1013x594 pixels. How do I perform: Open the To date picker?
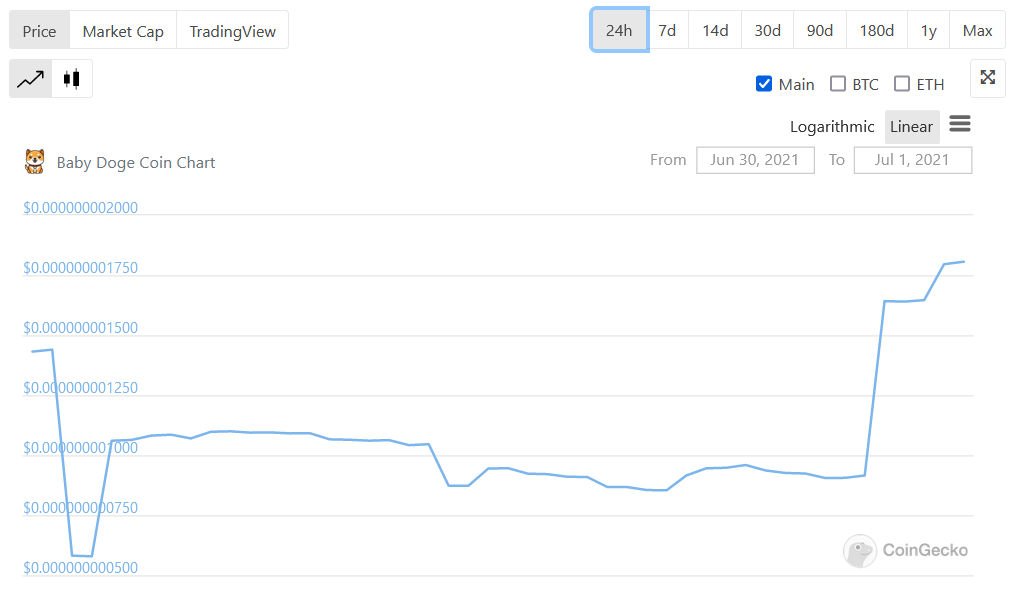click(912, 159)
